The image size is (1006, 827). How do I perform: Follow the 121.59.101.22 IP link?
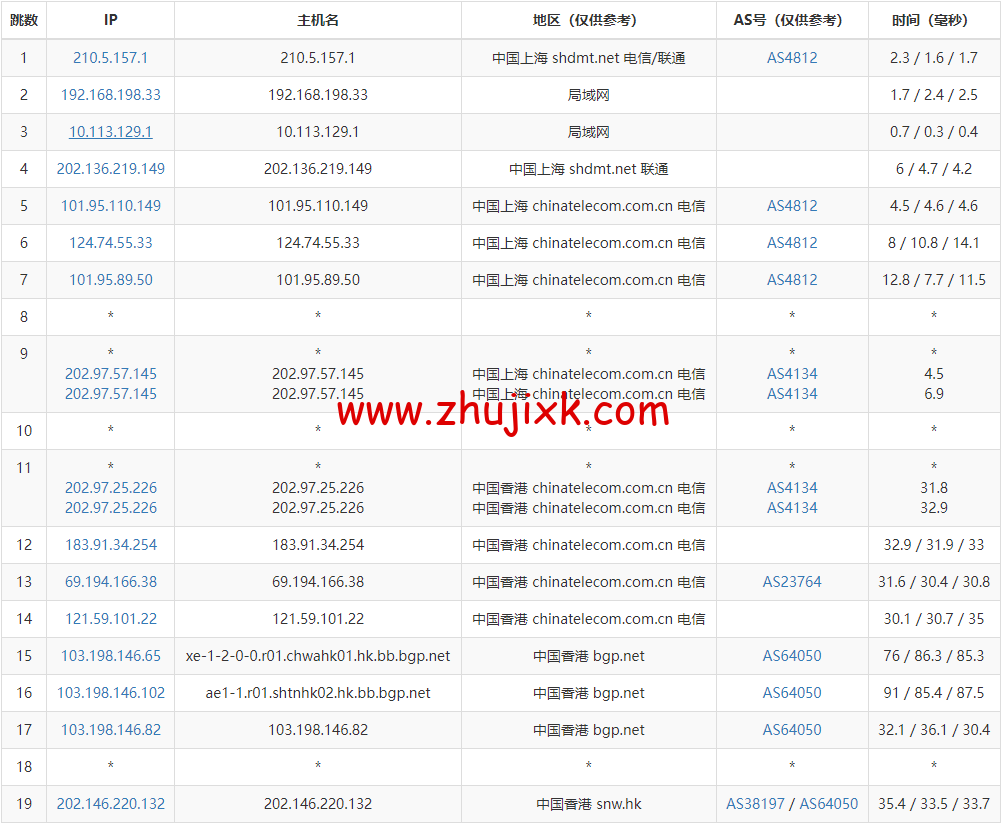pos(110,619)
